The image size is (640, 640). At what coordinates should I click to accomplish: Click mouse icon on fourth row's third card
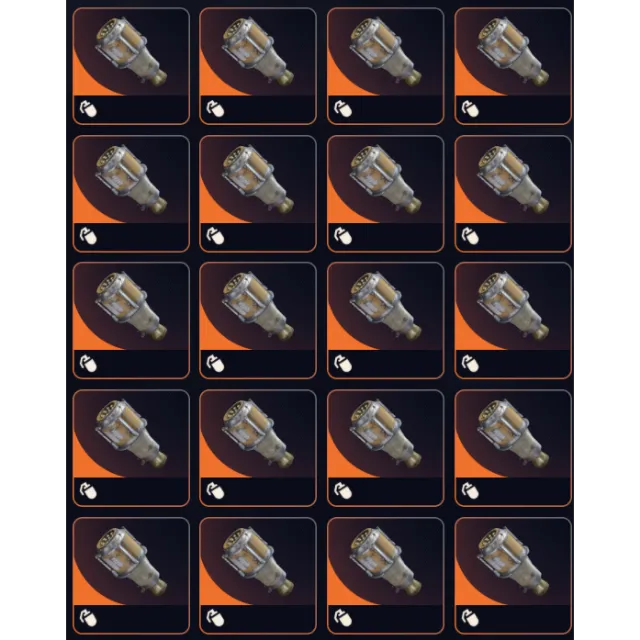click(x=343, y=491)
